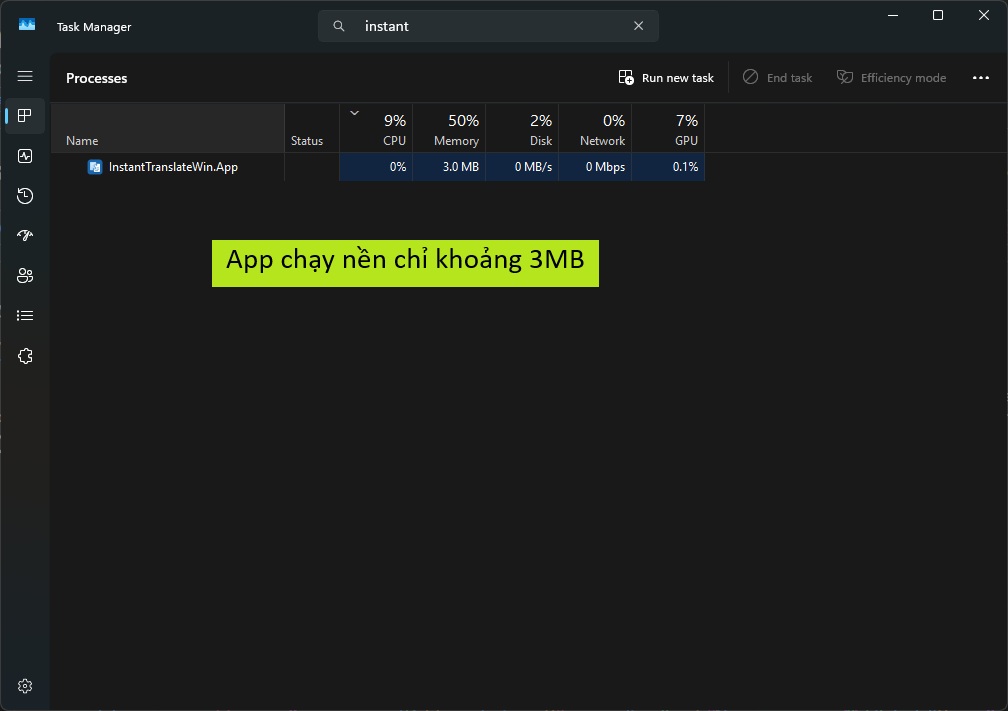Image resolution: width=1008 pixels, height=711 pixels.
Task: Open the Services sidebar icon
Action: point(25,356)
